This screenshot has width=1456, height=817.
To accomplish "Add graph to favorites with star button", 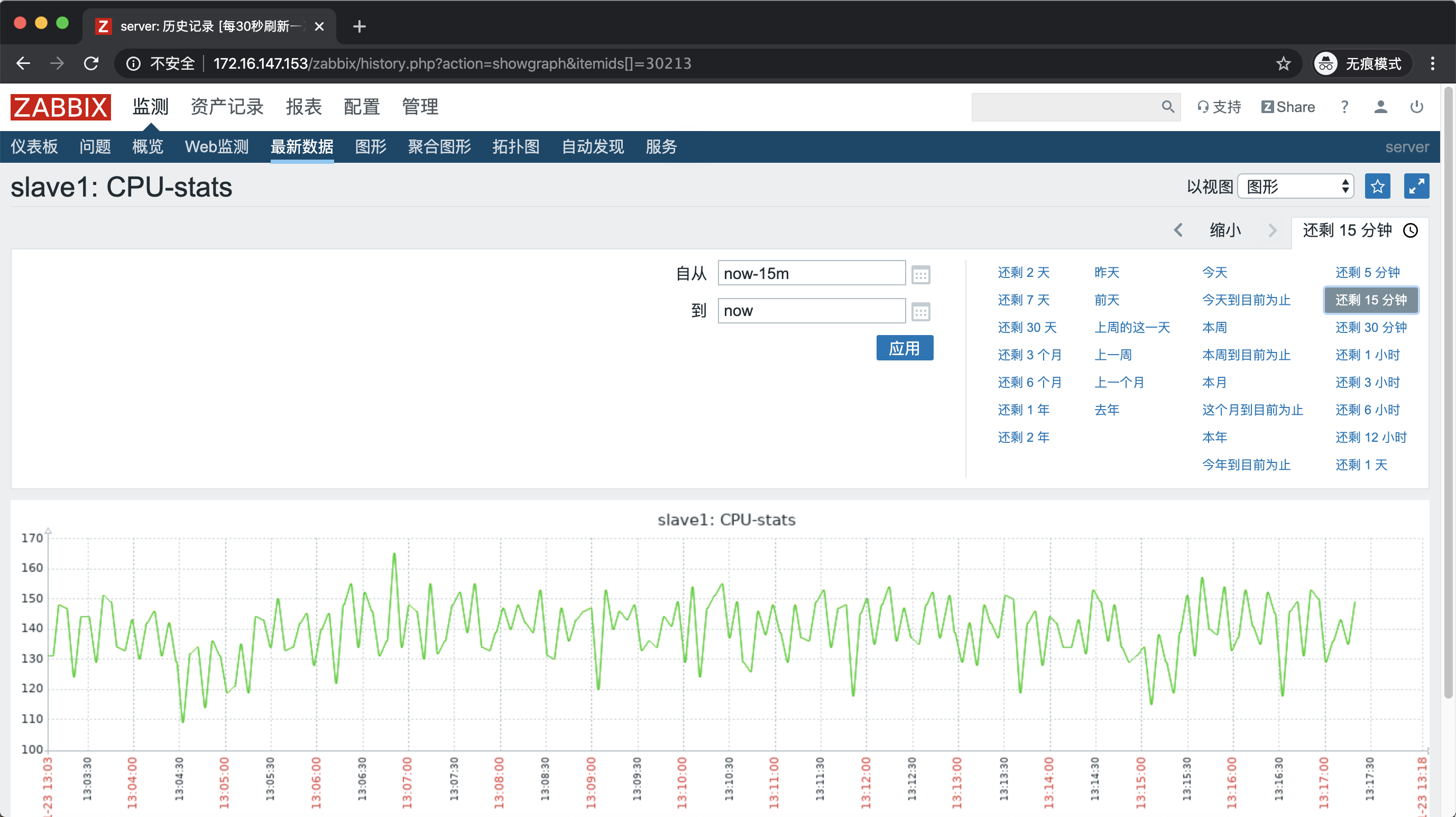I will point(1377,187).
